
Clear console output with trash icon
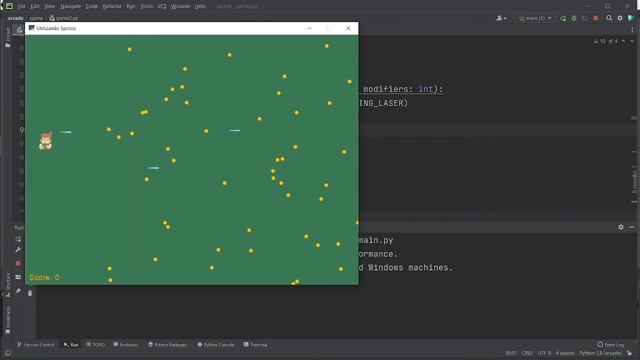30,293
